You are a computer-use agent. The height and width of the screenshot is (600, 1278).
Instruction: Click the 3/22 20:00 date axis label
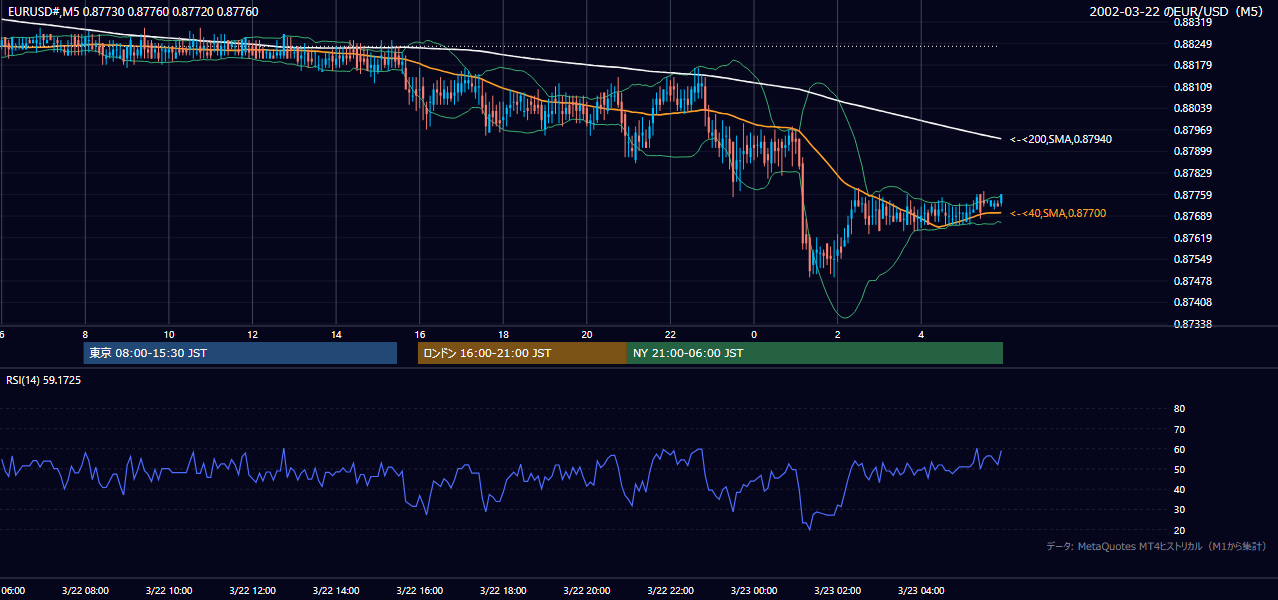586,590
